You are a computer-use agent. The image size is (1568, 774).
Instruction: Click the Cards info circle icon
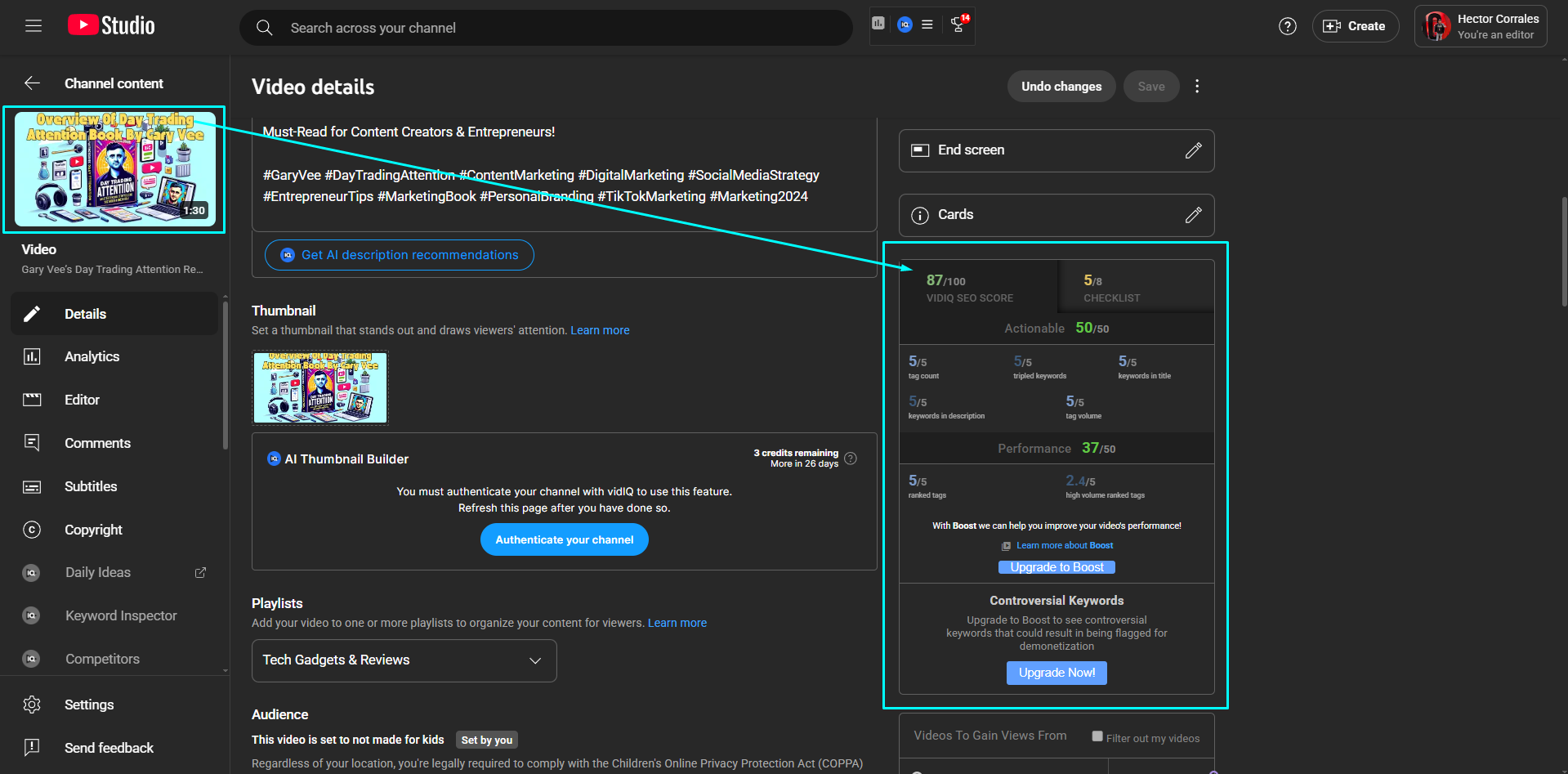pyautogui.click(x=920, y=215)
